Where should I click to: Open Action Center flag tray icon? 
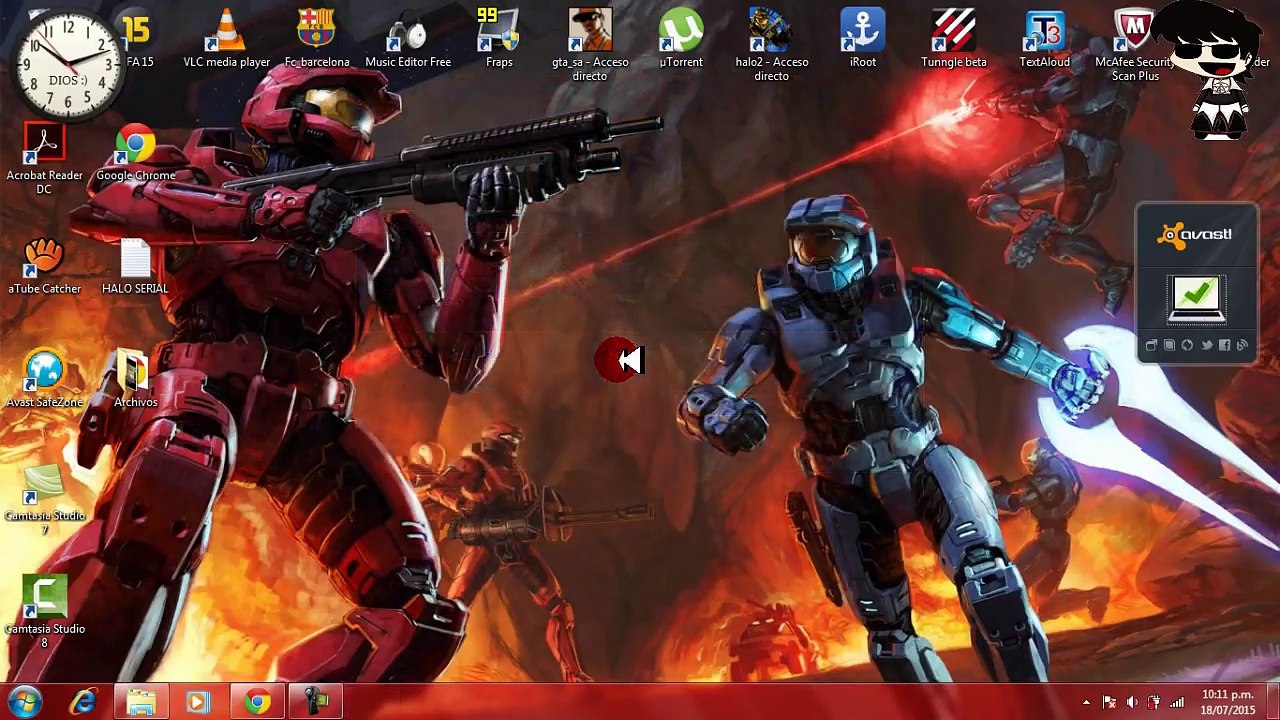[x=1109, y=703]
